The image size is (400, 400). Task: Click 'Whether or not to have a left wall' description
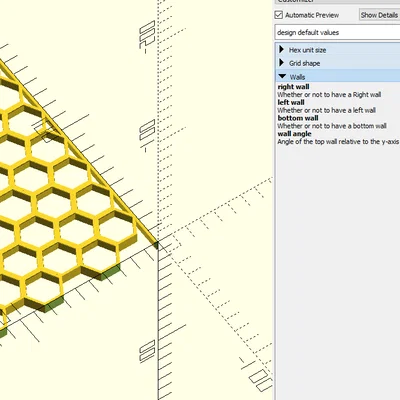[x=326, y=110]
